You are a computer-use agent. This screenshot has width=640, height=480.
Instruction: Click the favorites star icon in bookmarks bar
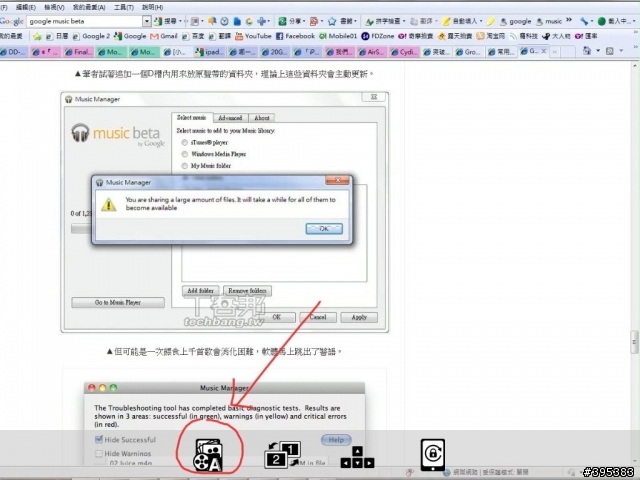click(x=37, y=36)
